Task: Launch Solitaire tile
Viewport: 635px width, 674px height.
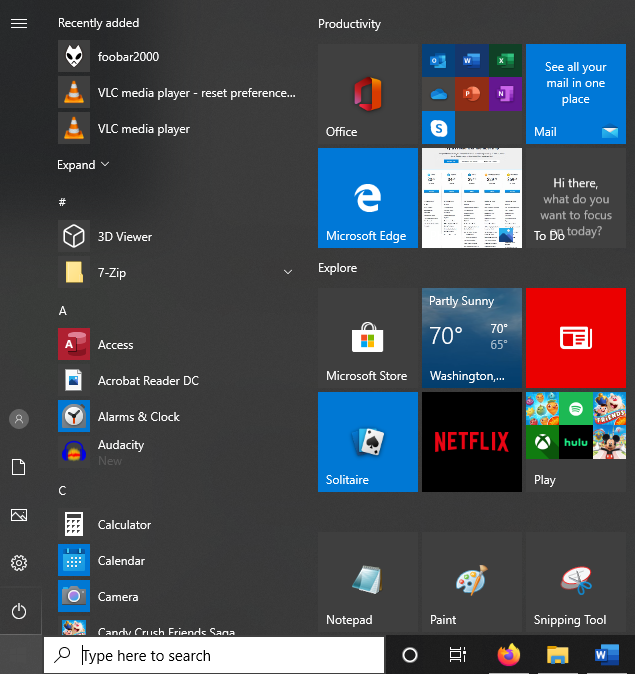Action: (x=367, y=441)
